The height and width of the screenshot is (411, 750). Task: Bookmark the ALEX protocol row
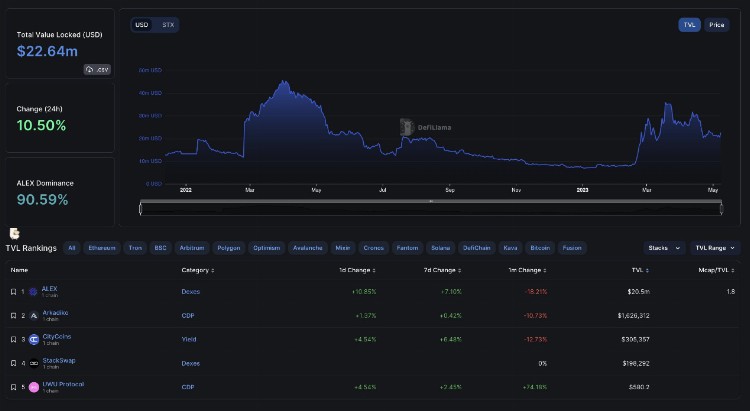[13, 292]
